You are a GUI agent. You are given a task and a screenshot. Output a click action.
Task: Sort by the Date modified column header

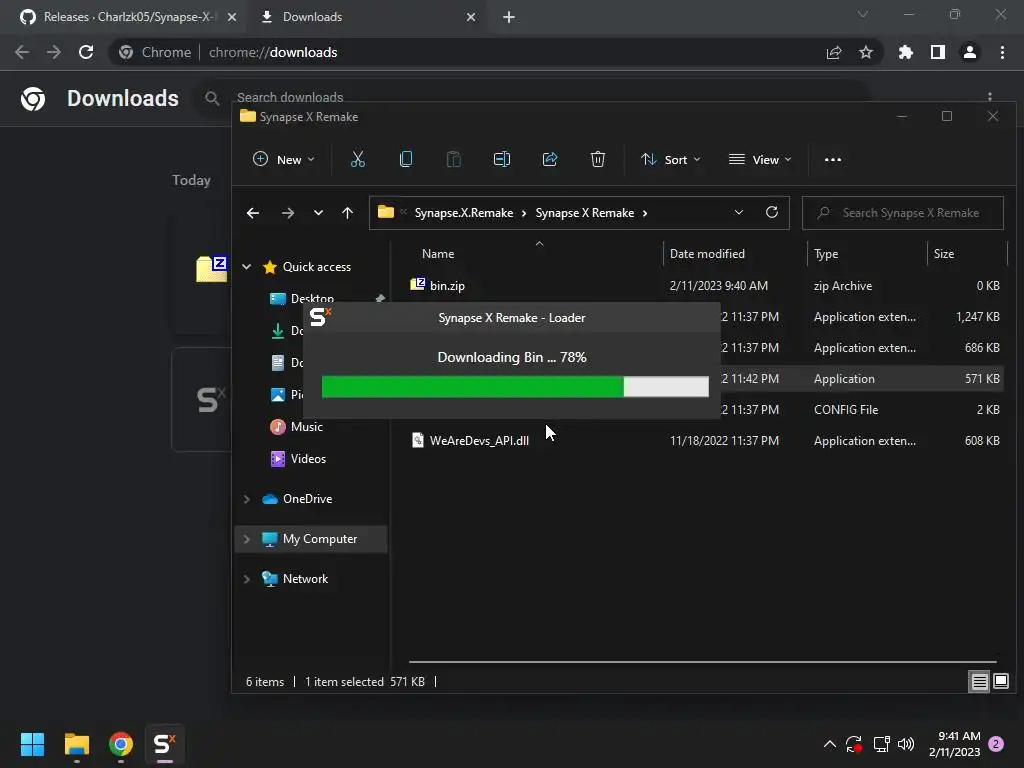[707, 254]
